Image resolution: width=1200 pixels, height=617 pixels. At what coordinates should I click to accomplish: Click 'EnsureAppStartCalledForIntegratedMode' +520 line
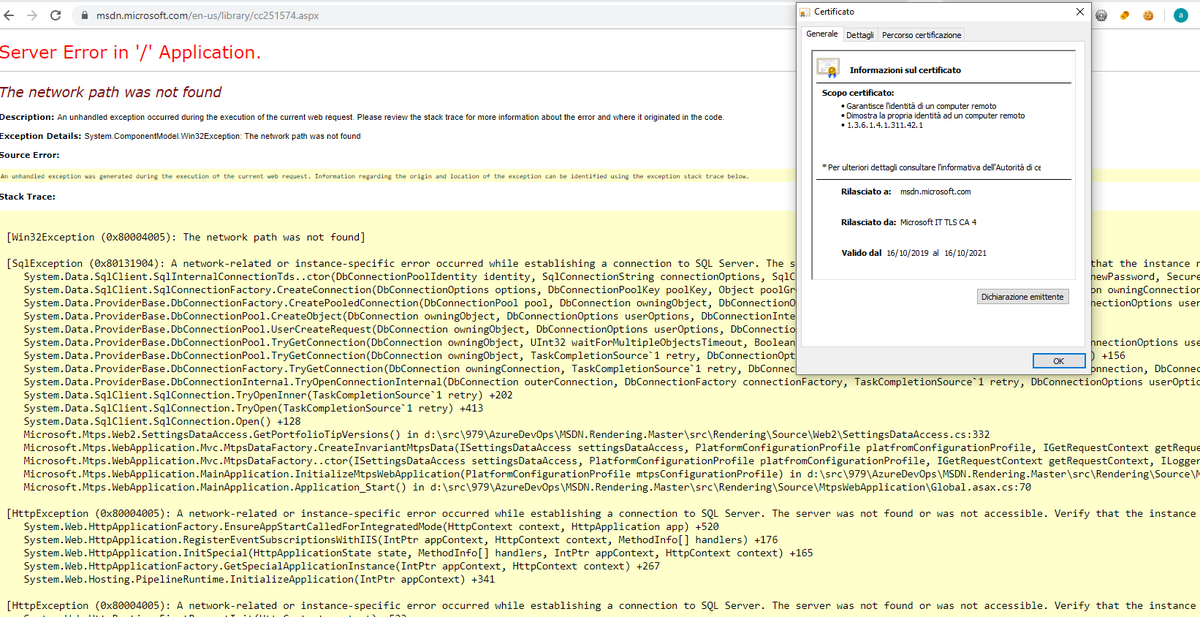[371, 526]
